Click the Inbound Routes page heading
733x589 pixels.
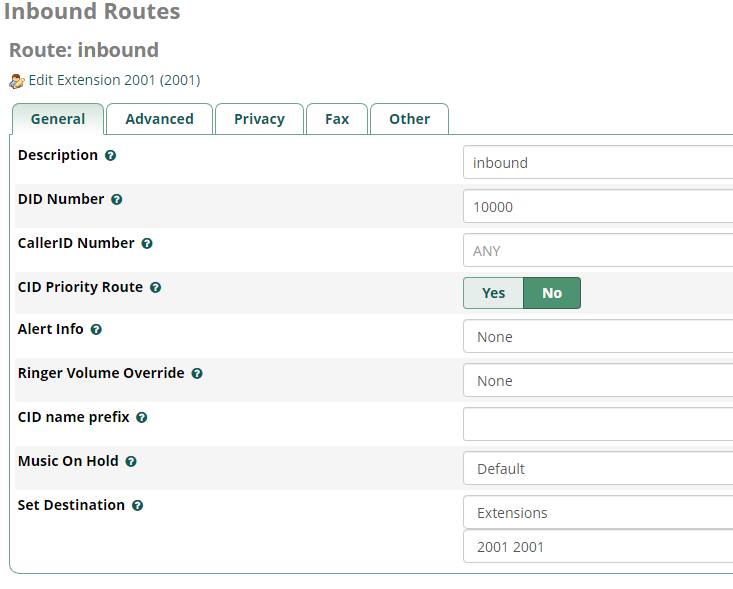pyautogui.click(x=92, y=11)
